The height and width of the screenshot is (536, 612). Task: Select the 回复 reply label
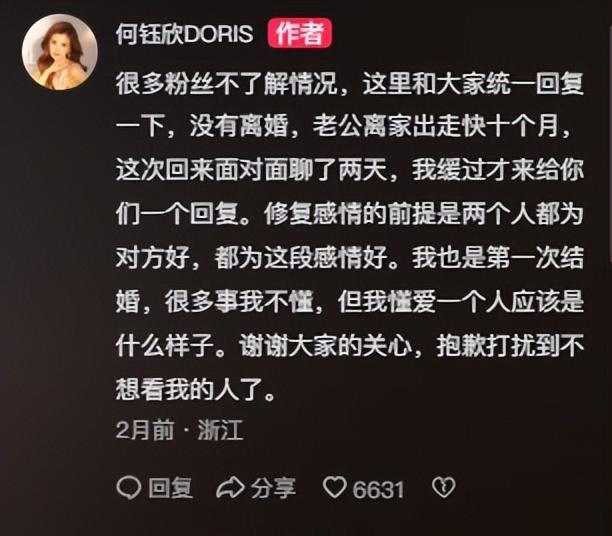pos(171,488)
